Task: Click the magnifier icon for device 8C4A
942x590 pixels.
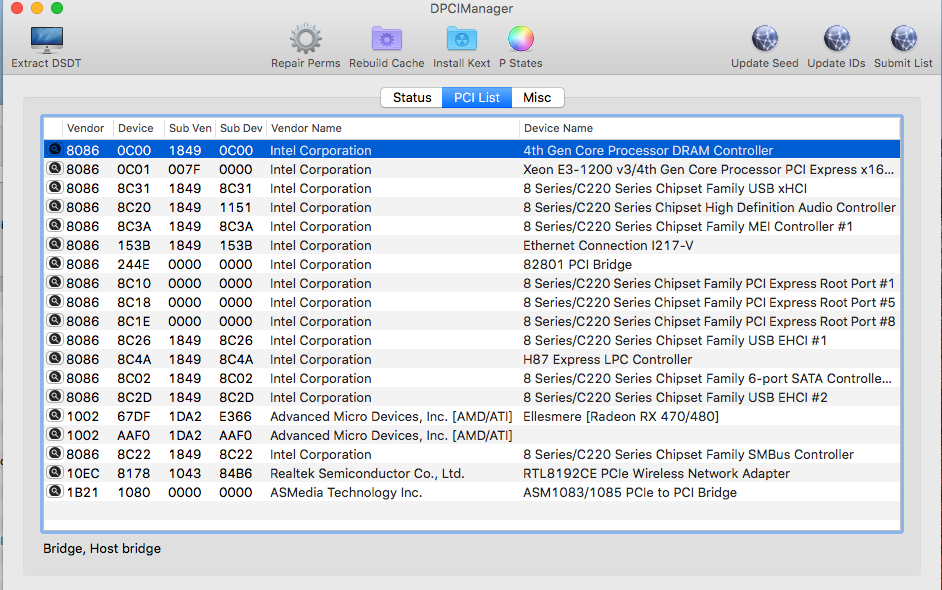Action: point(55,359)
